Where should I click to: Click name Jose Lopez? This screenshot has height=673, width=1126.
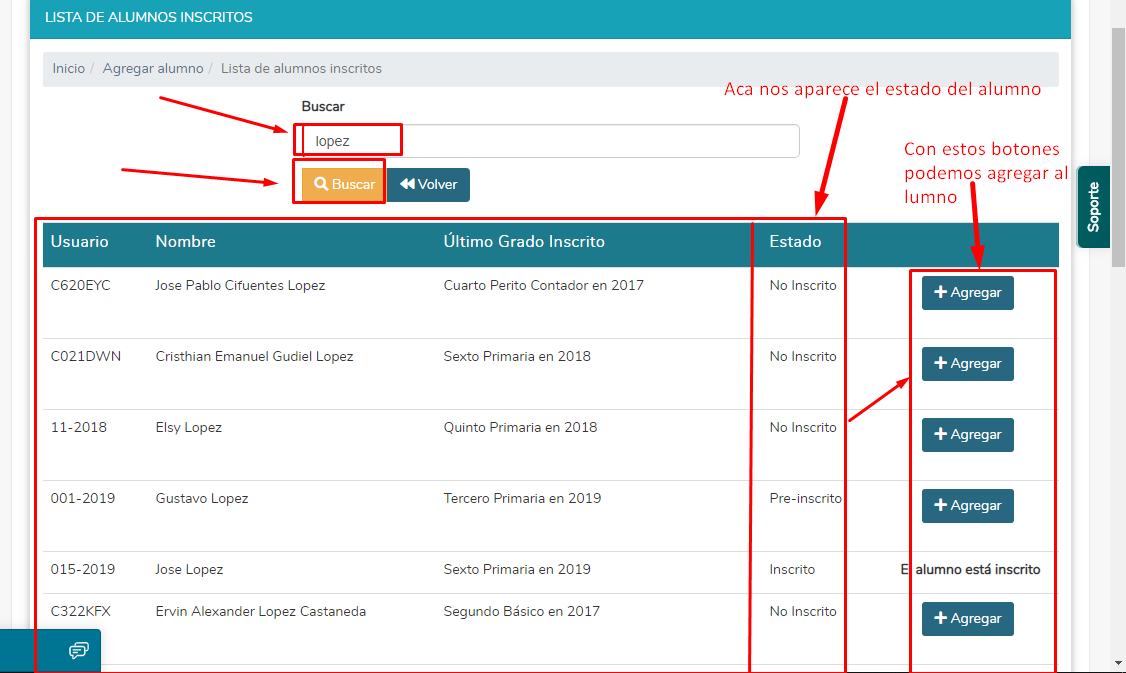tap(189, 570)
